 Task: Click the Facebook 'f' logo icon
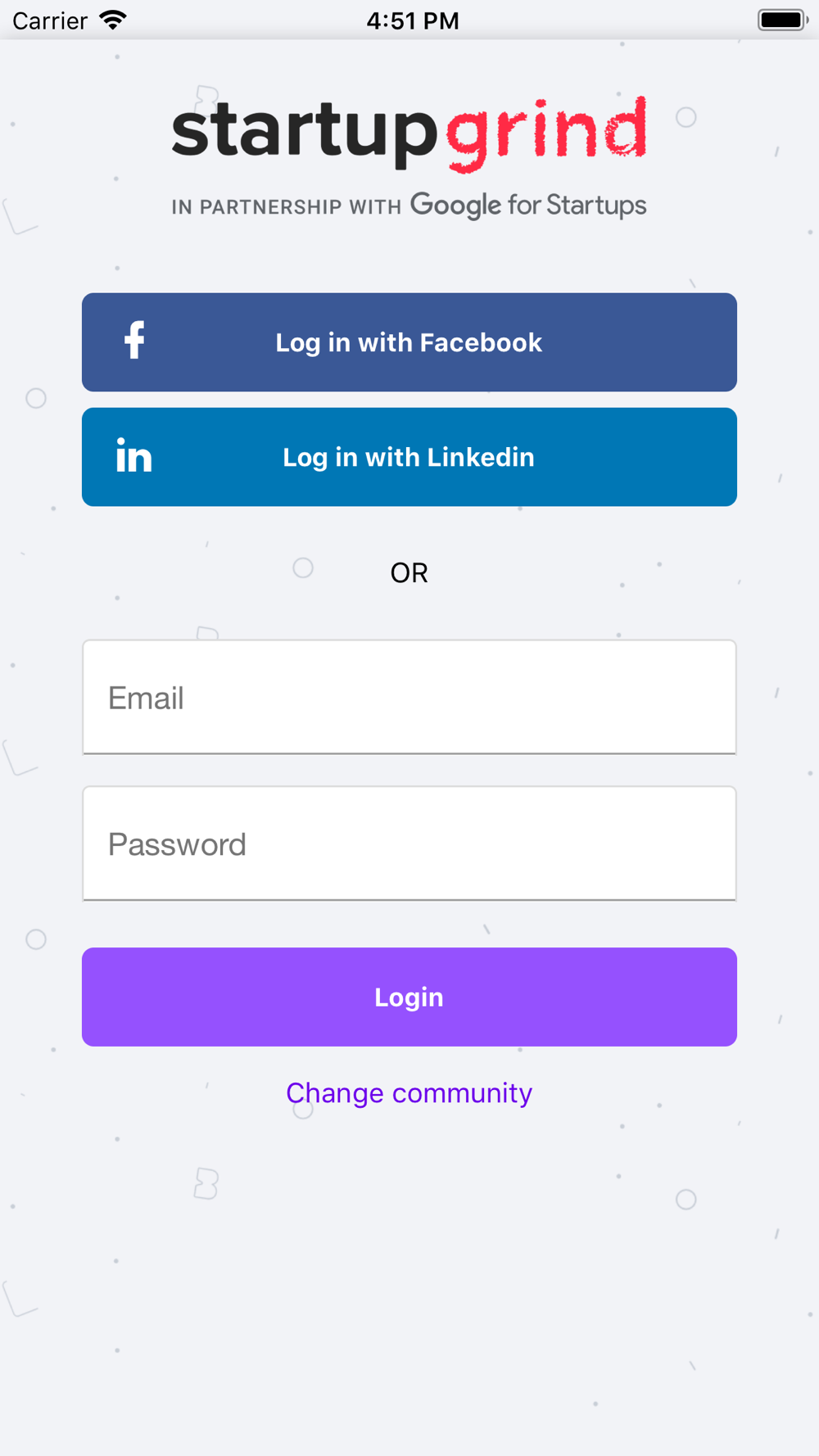pyautogui.click(x=134, y=340)
